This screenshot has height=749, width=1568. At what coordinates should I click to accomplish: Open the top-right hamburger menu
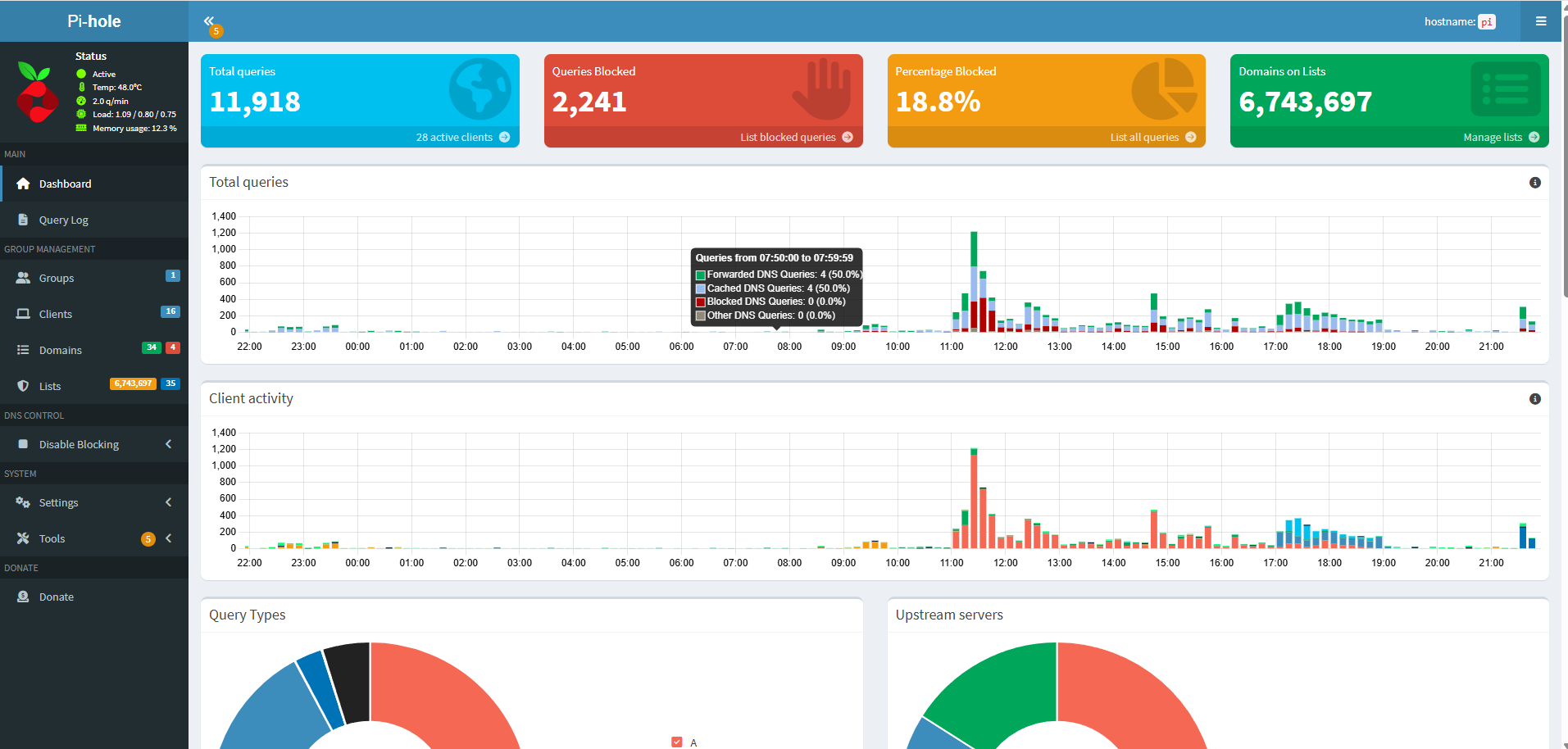[1541, 21]
